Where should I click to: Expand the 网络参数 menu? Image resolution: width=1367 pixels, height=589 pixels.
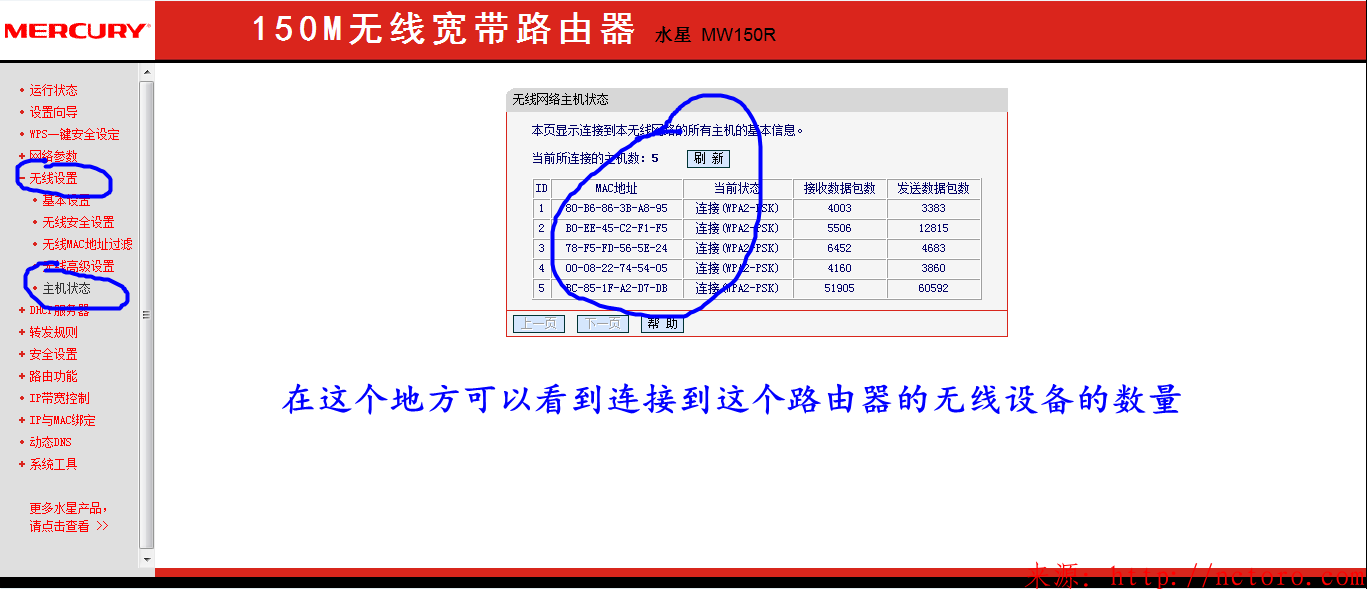click(x=53, y=156)
